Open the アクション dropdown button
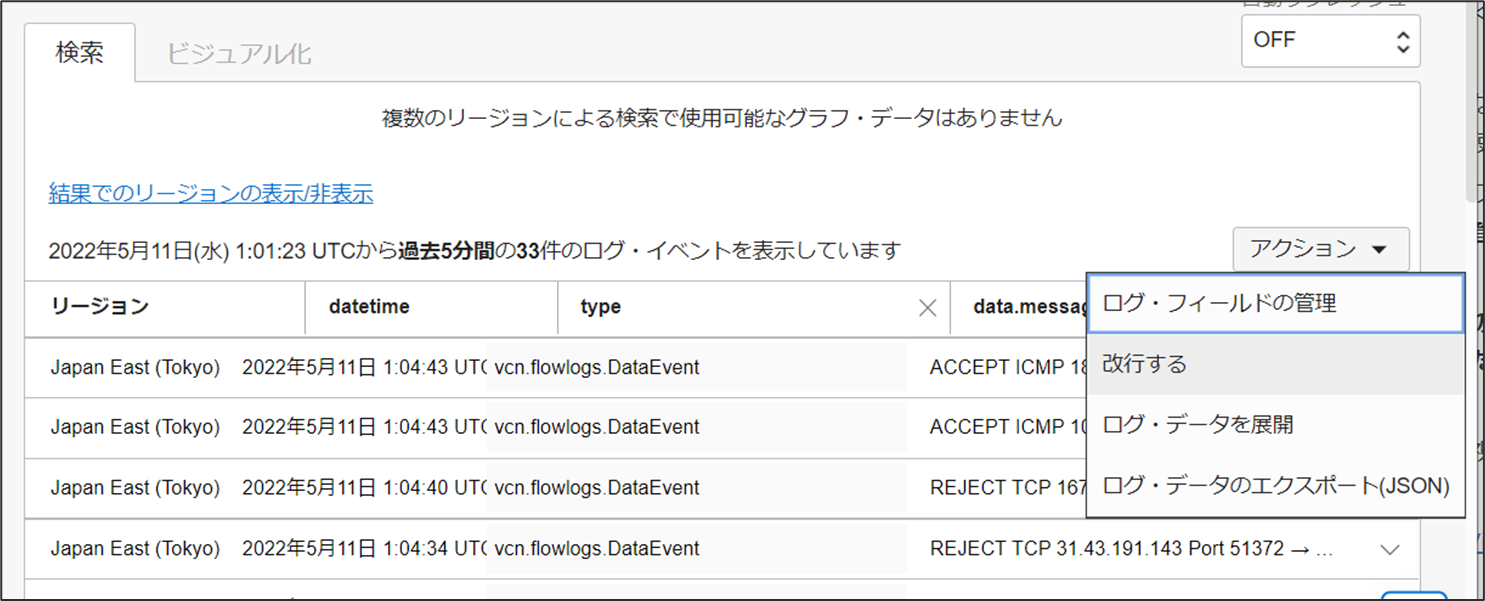Screen dimensions: 1485x601 (x=1320, y=249)
